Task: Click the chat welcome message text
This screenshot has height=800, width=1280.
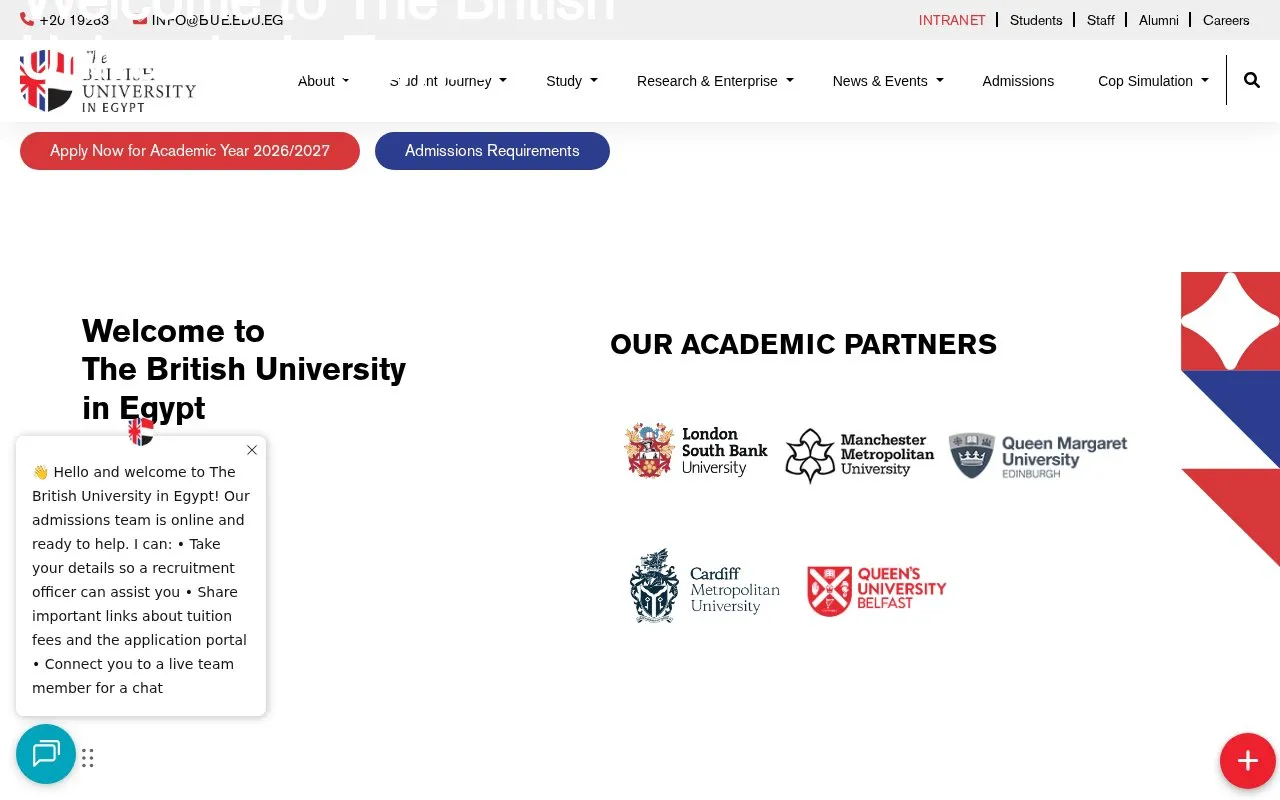Action: pos(141,580)
